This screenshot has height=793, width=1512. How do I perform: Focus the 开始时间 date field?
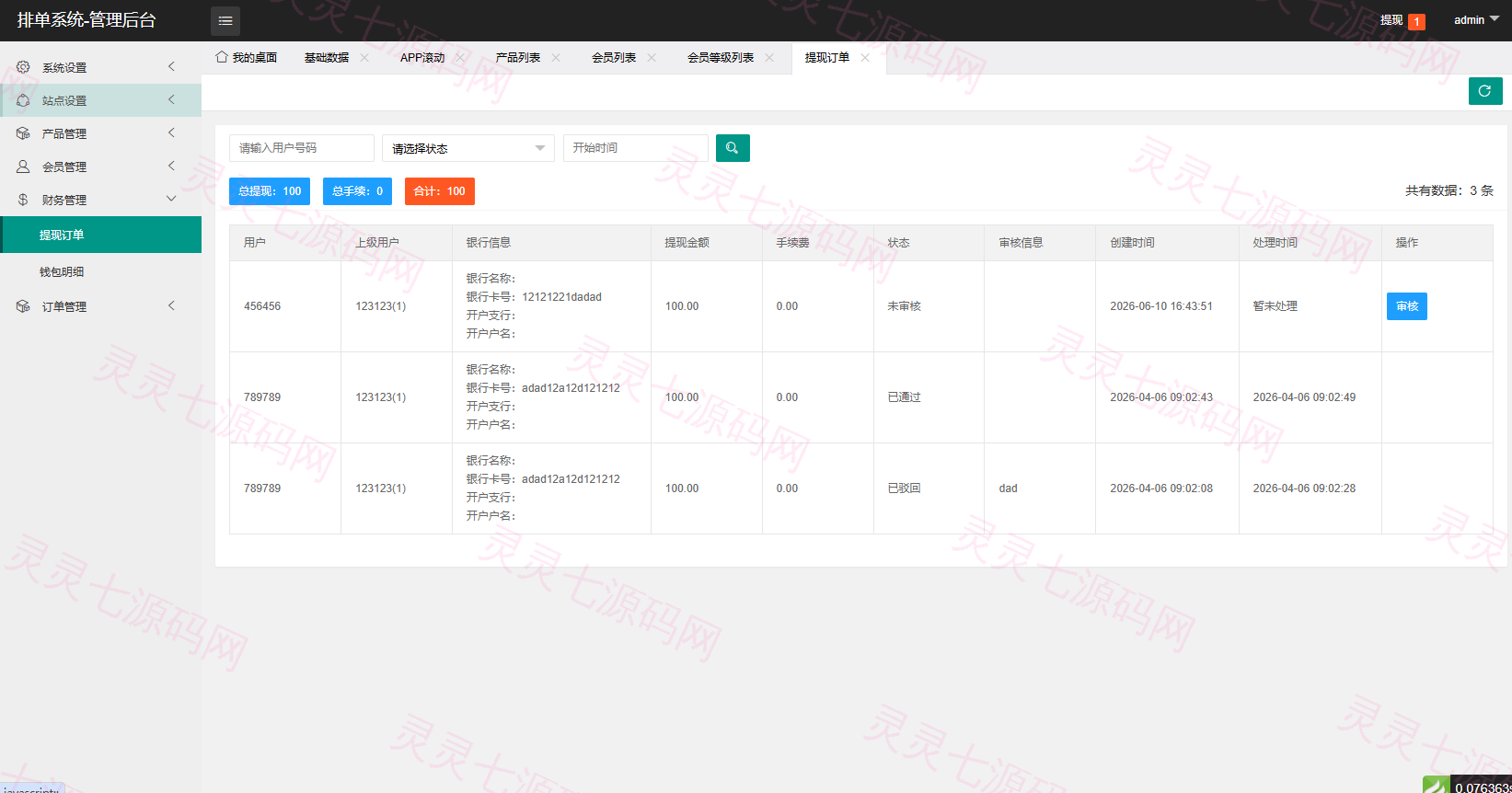pos(636,148)
